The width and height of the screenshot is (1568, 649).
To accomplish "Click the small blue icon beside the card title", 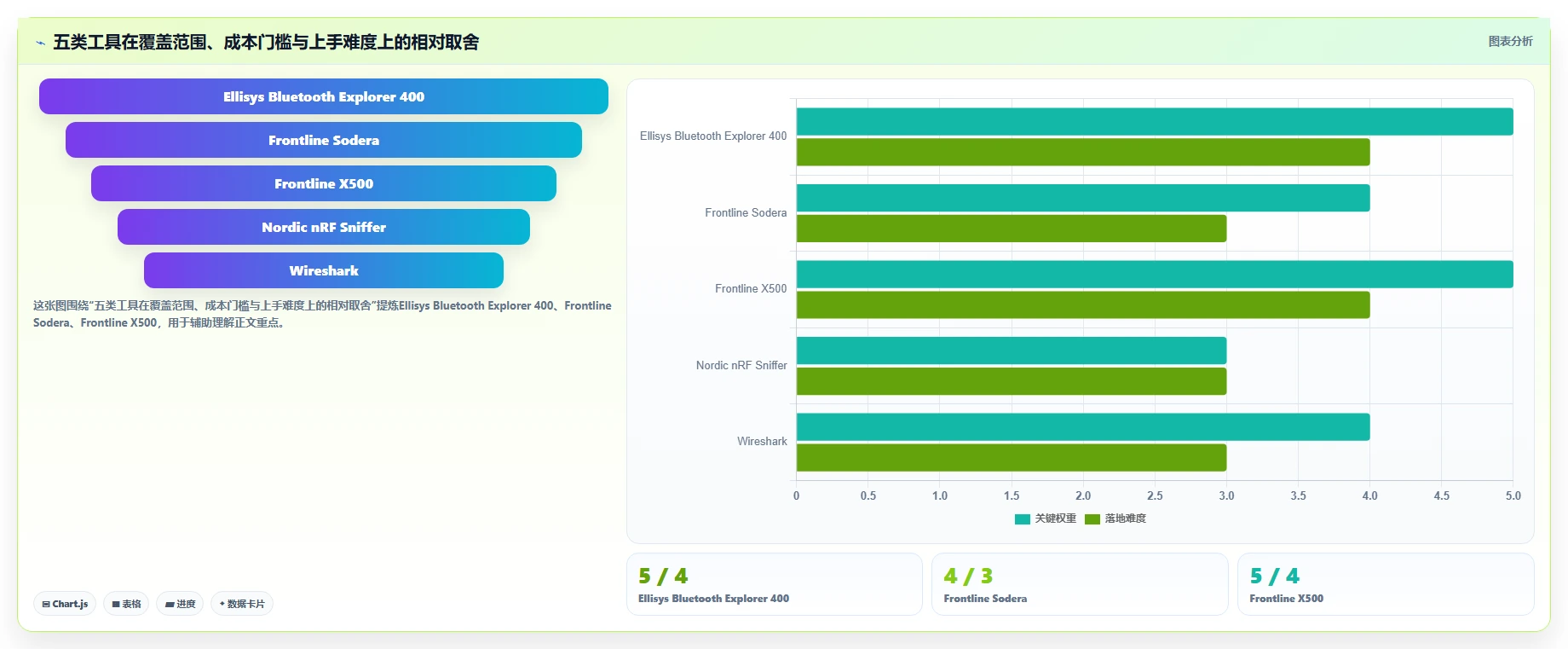I will point(40,43).
